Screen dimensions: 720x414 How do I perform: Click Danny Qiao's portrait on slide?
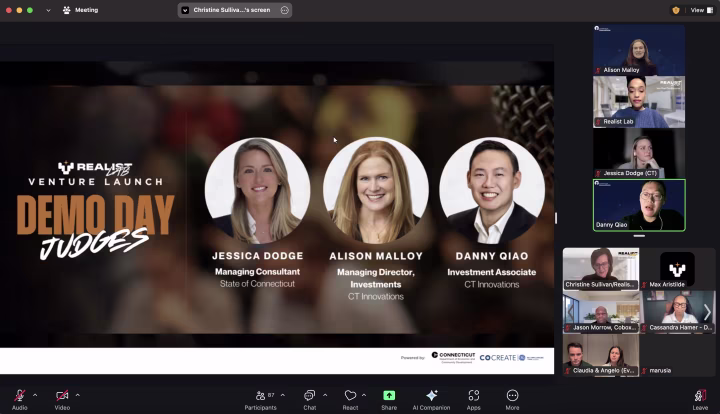[x=492, y=190]
